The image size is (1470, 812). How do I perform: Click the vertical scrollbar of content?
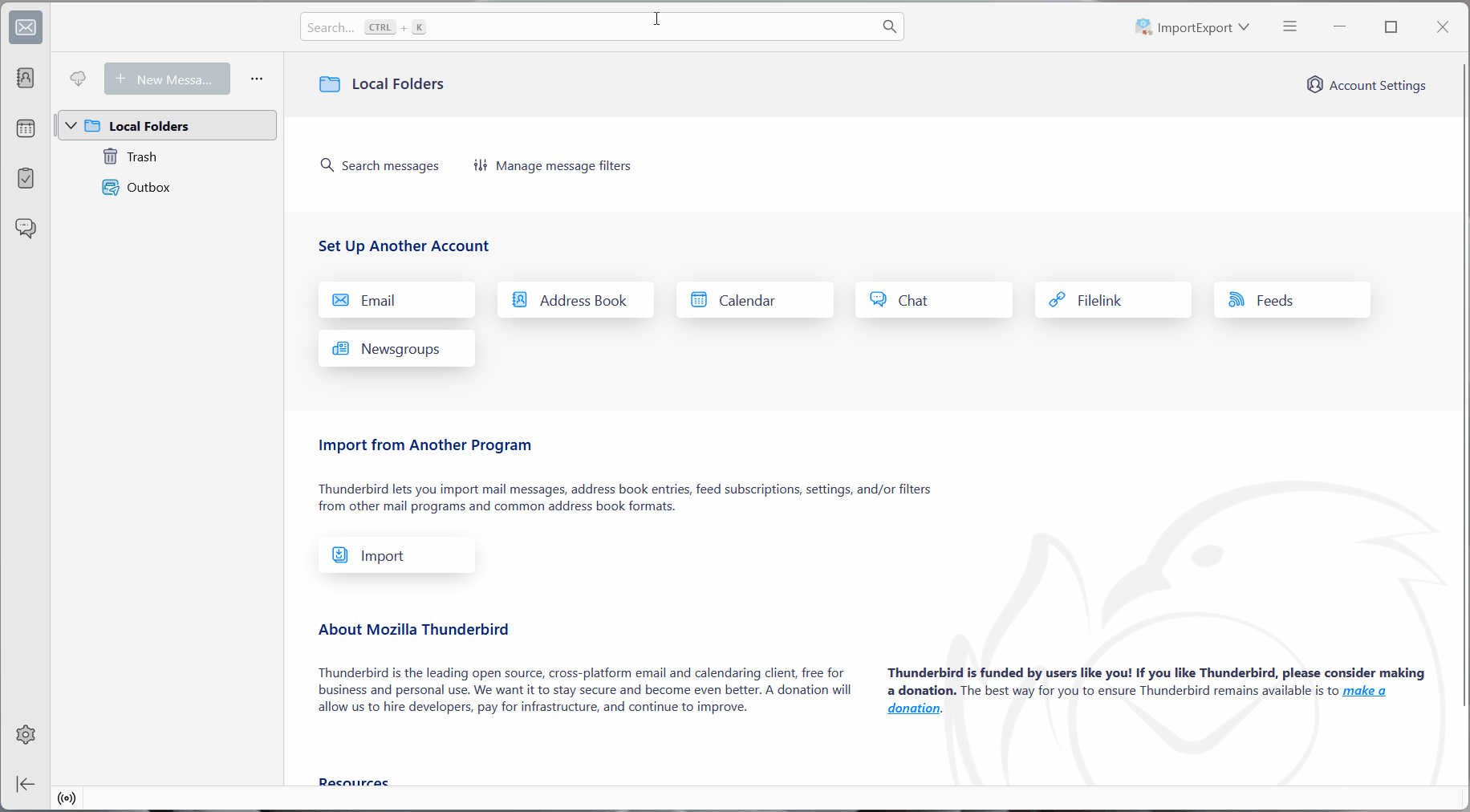1466,385
